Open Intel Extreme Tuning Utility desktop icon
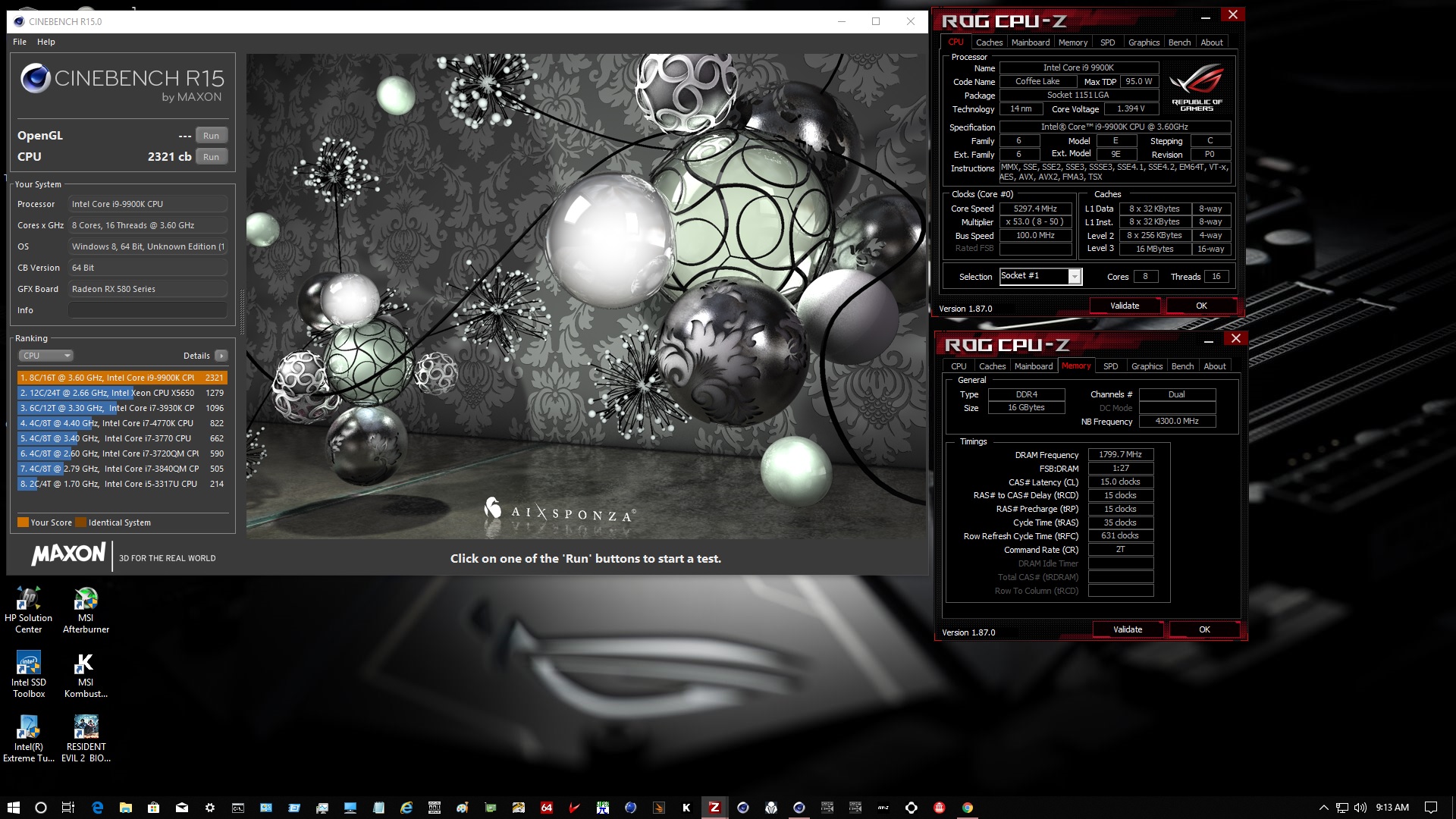Viewport: 1456px width, 819px height. [28, 738]
